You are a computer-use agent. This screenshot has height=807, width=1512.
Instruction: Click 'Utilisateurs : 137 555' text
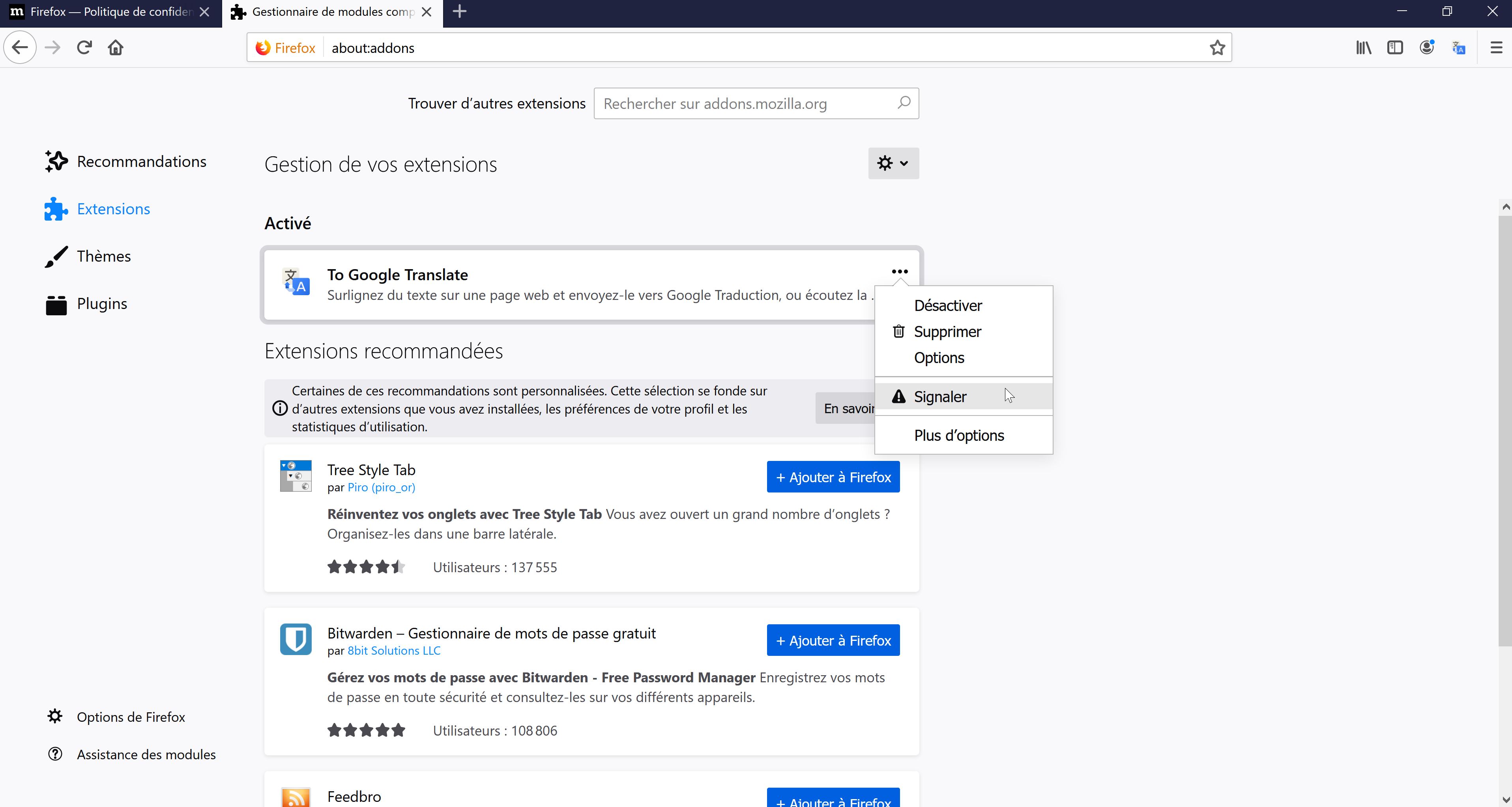tap(495, 567)
